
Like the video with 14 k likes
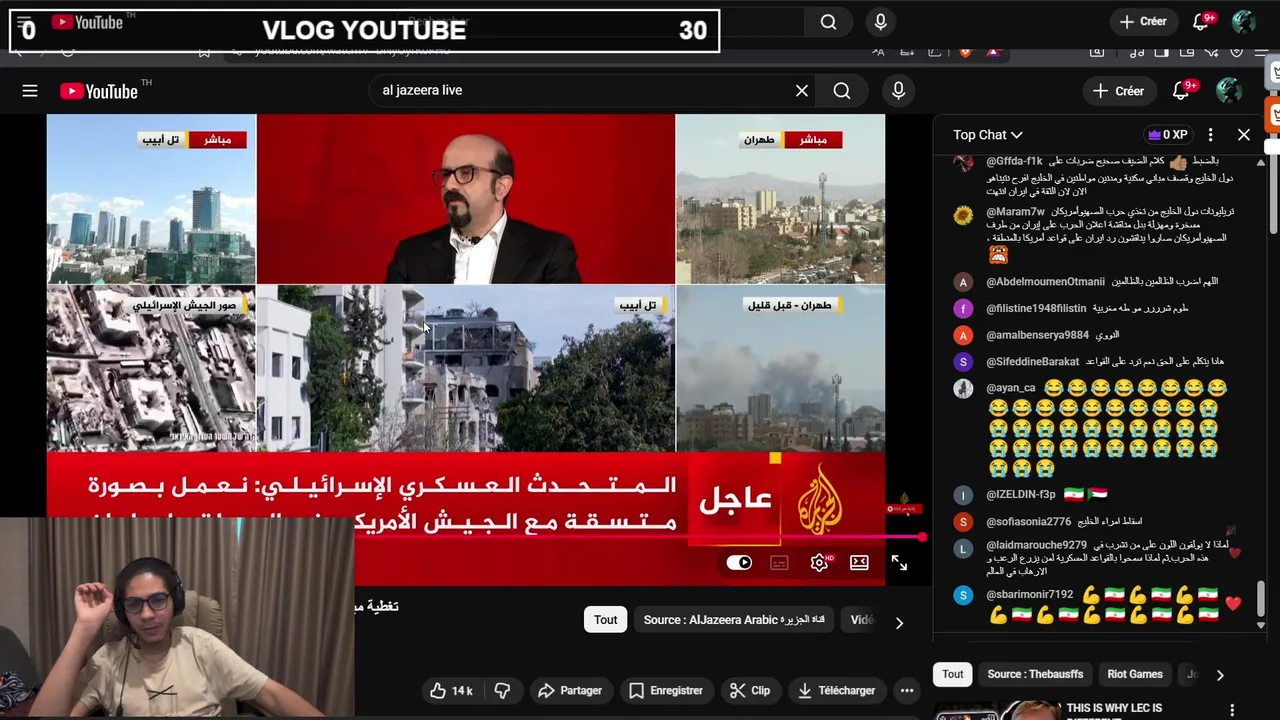451,690
